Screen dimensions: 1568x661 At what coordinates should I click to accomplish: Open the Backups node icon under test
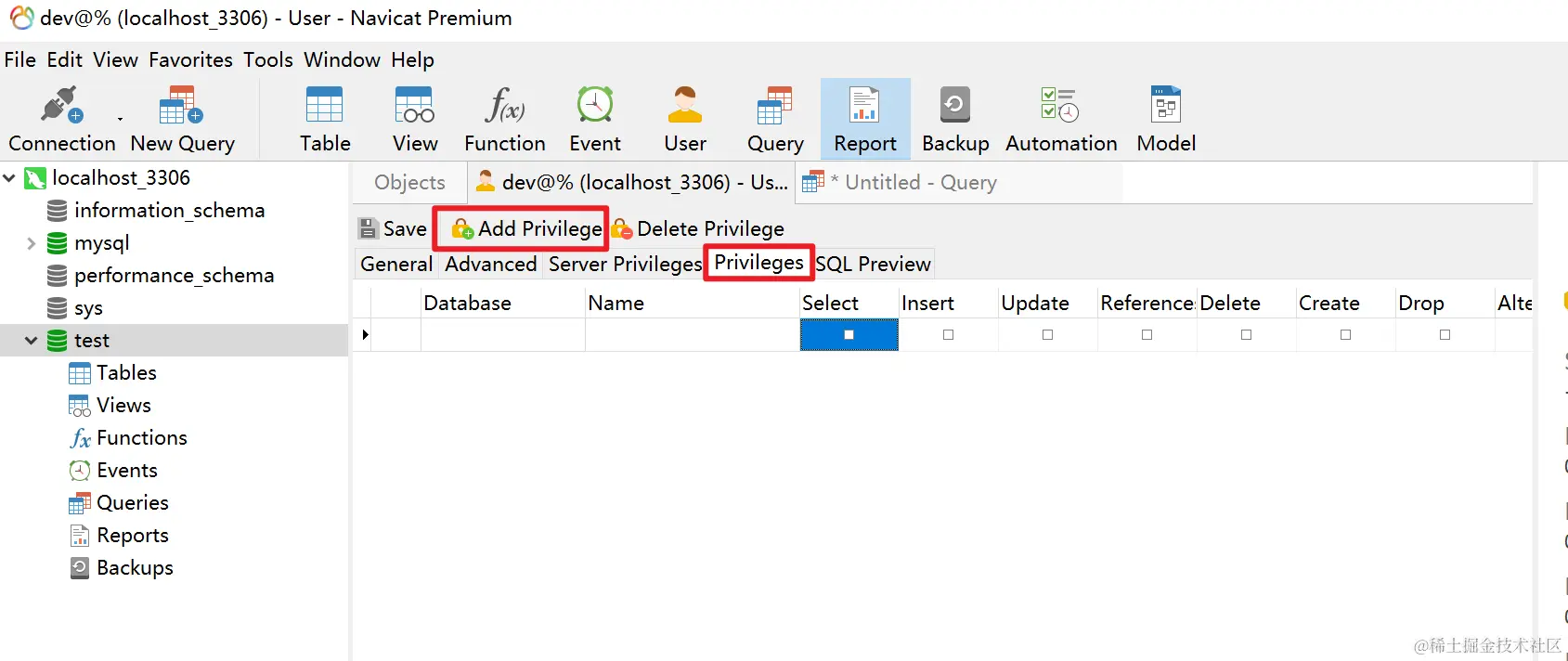click(80, 568)
